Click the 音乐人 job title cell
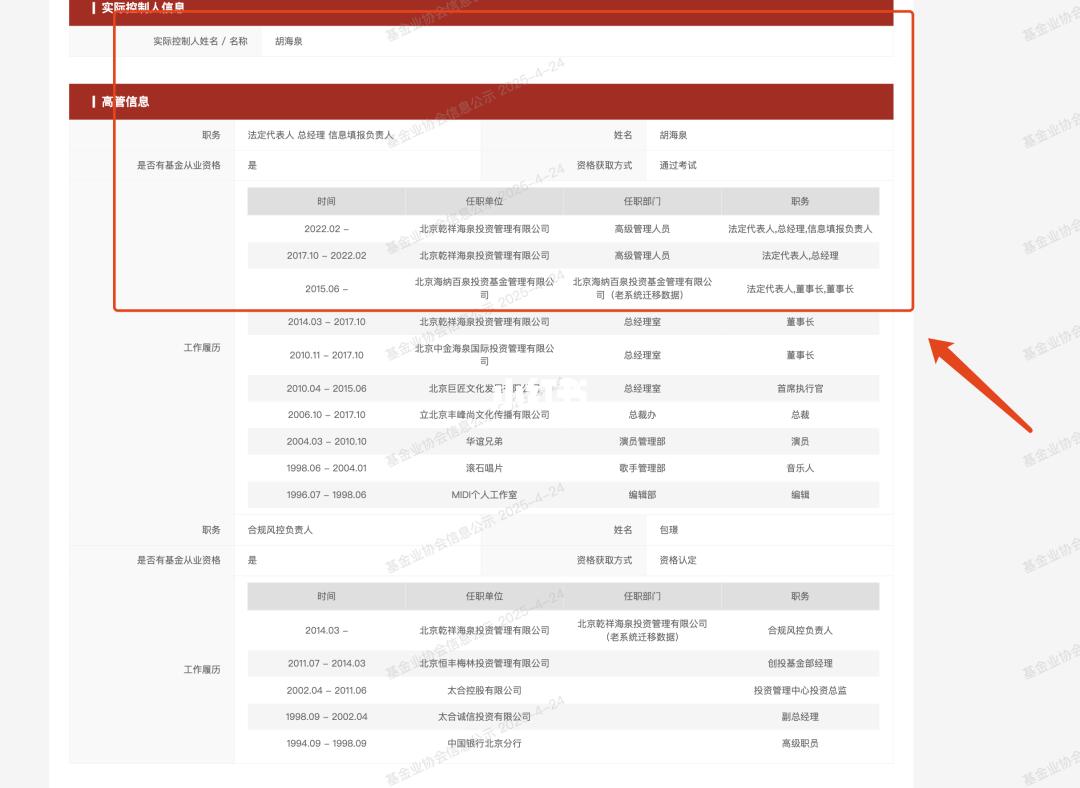 800,468
